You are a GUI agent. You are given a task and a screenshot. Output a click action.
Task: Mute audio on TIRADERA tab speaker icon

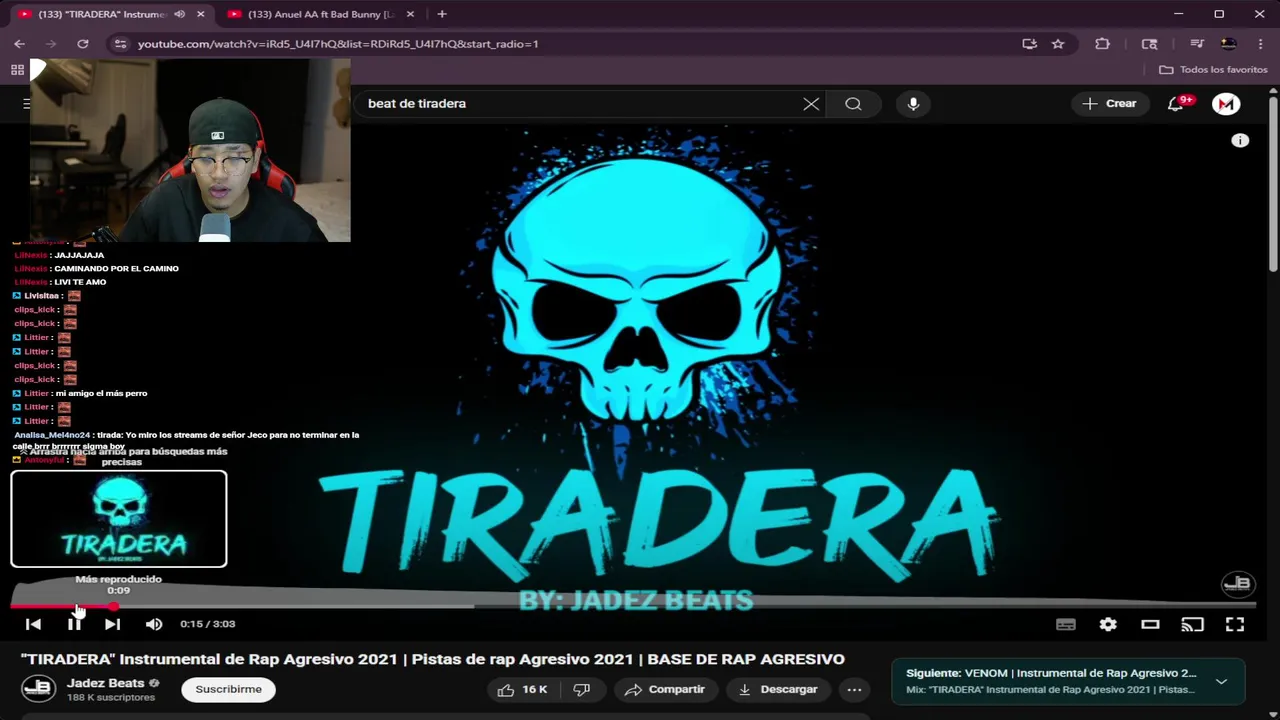pyautogui.click(x=180, y=14)
